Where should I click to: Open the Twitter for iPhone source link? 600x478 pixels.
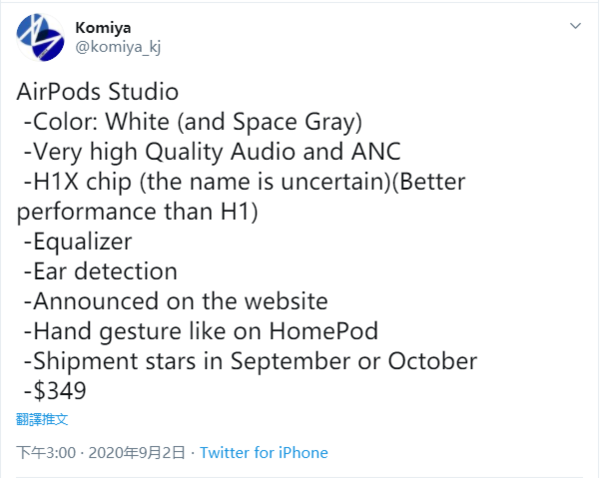(264, 452)
